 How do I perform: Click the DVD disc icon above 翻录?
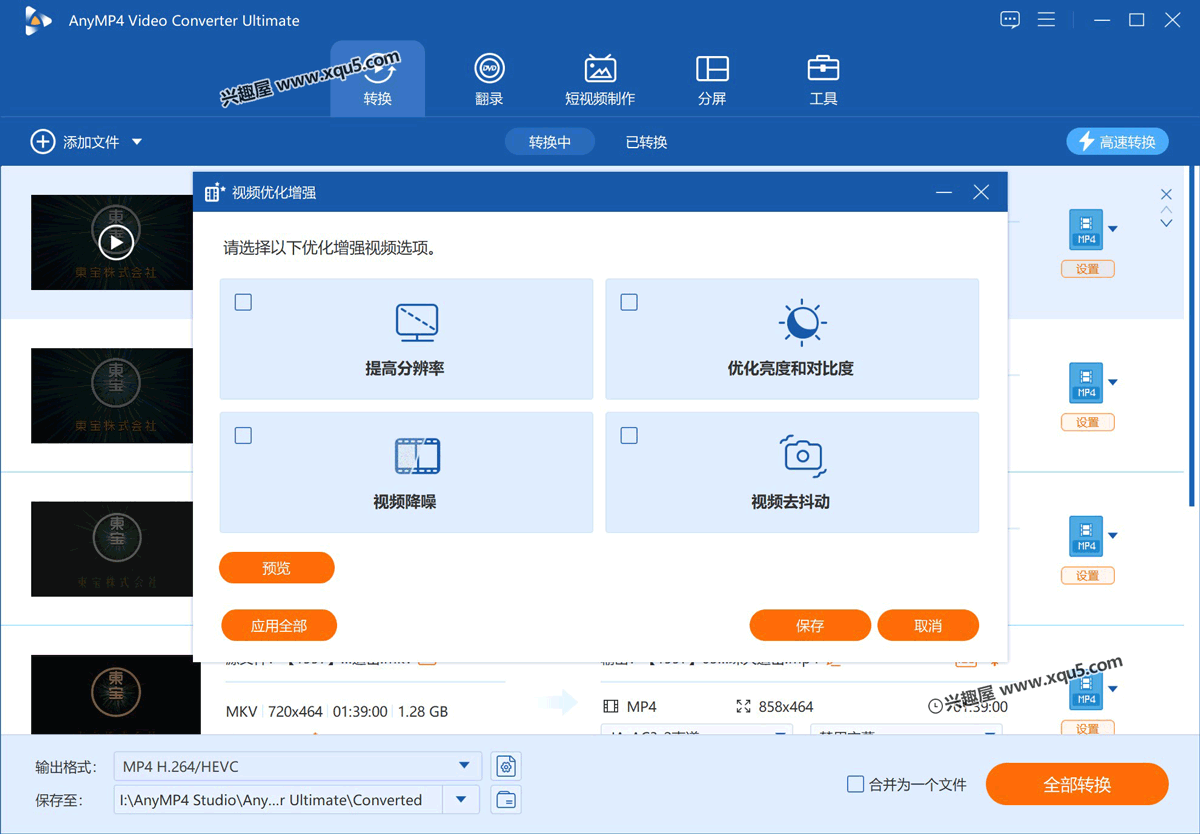click(x=489, y=68)
